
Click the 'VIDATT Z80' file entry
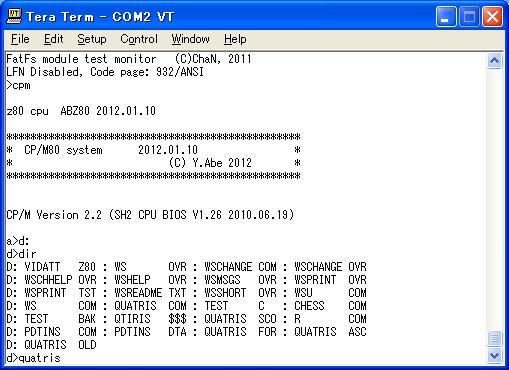[60, 267]
